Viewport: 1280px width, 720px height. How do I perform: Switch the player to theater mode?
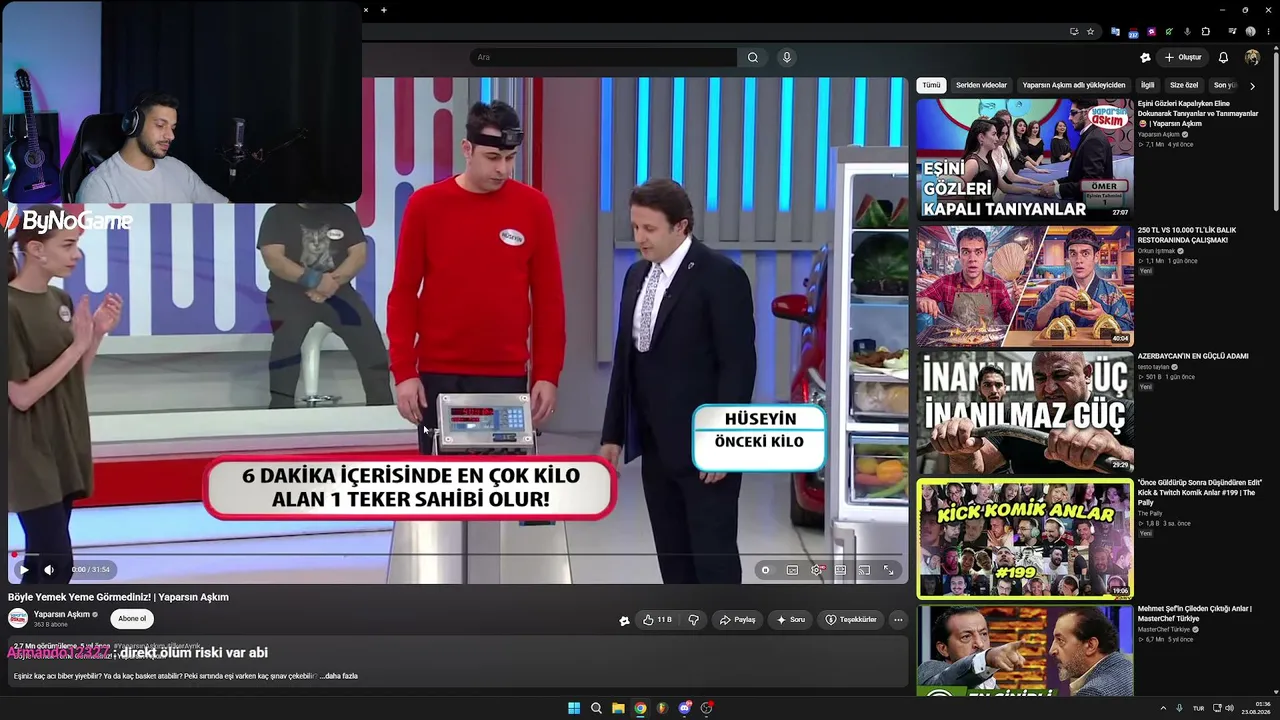coord(840,570)
